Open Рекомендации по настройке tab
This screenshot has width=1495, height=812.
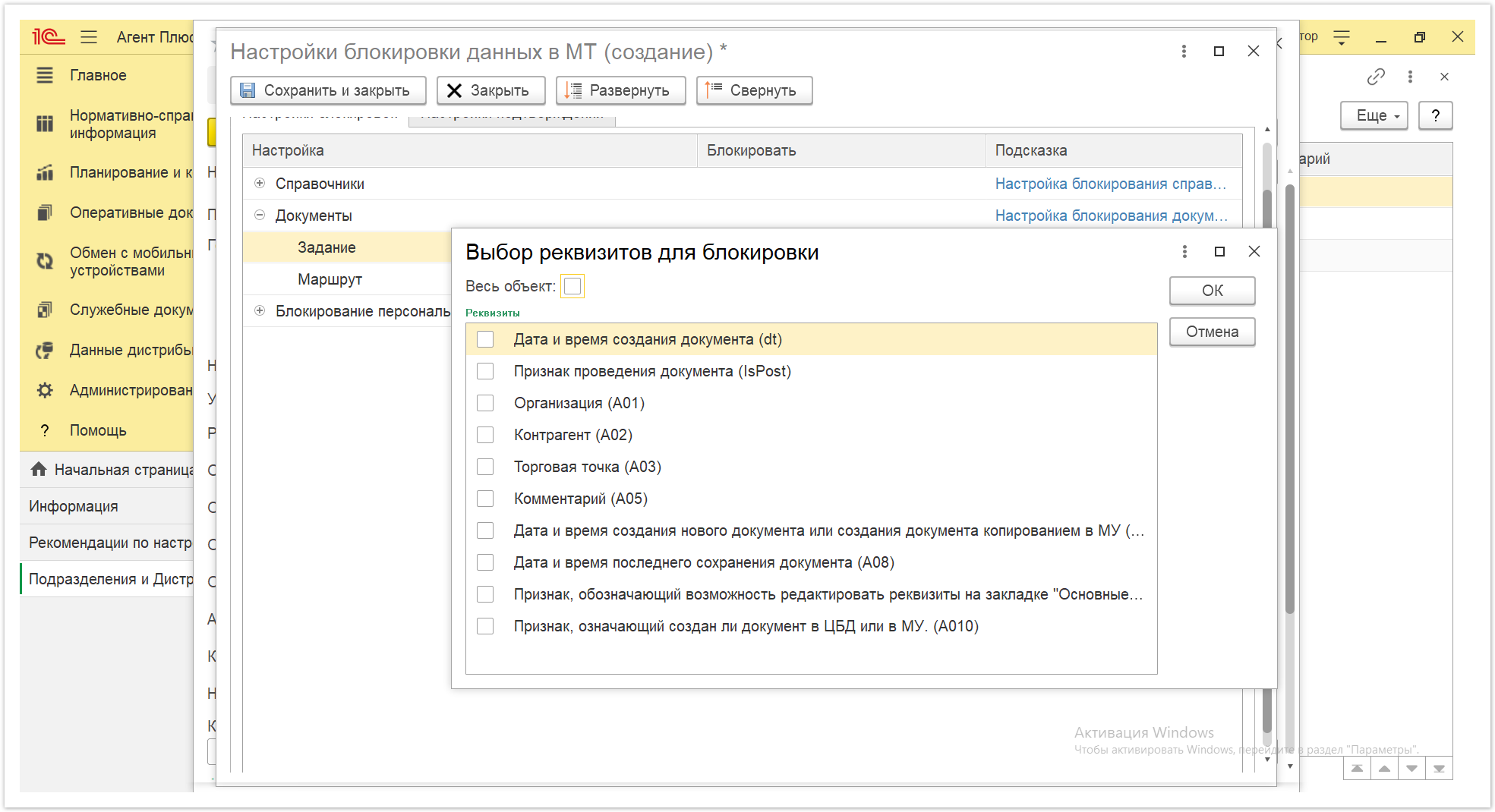point(106,543)
